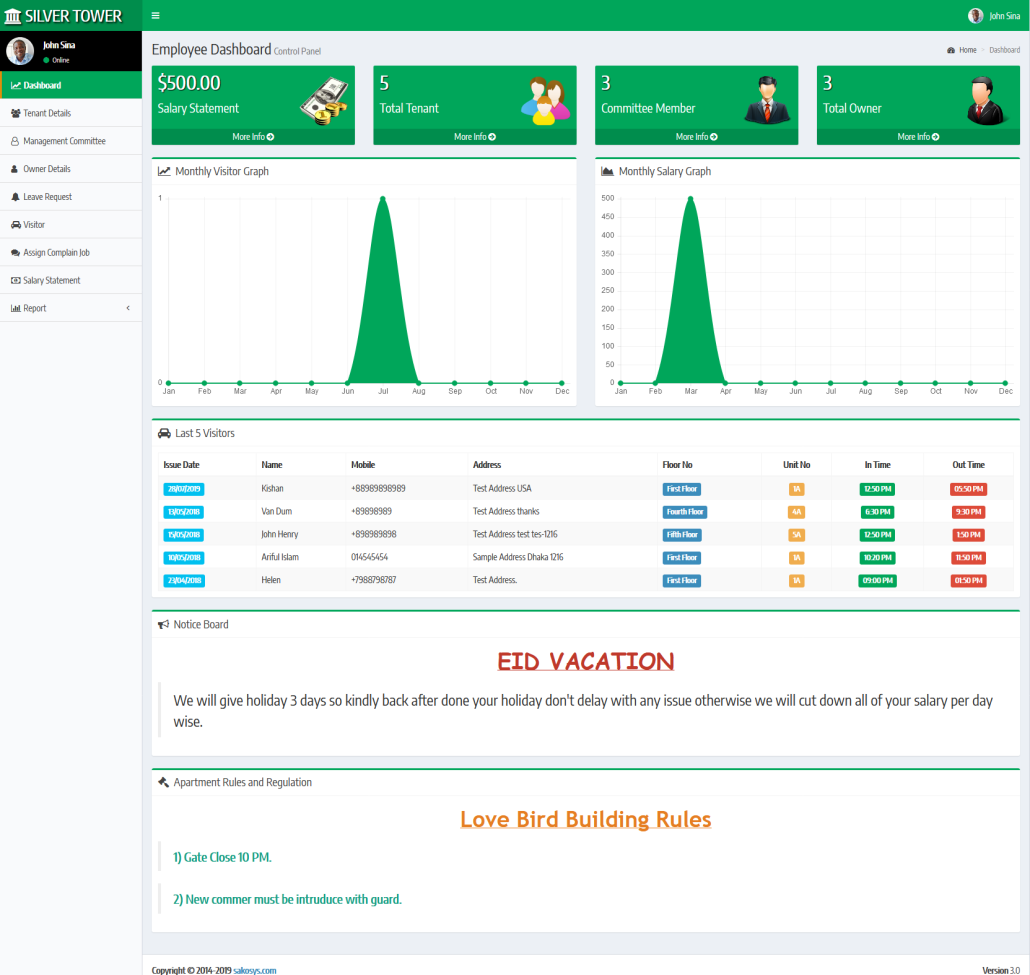This screenshot has width=1030, height=975.
Task: Click the bell icon beside Leave Request
Action: click(x=15, y=197)
